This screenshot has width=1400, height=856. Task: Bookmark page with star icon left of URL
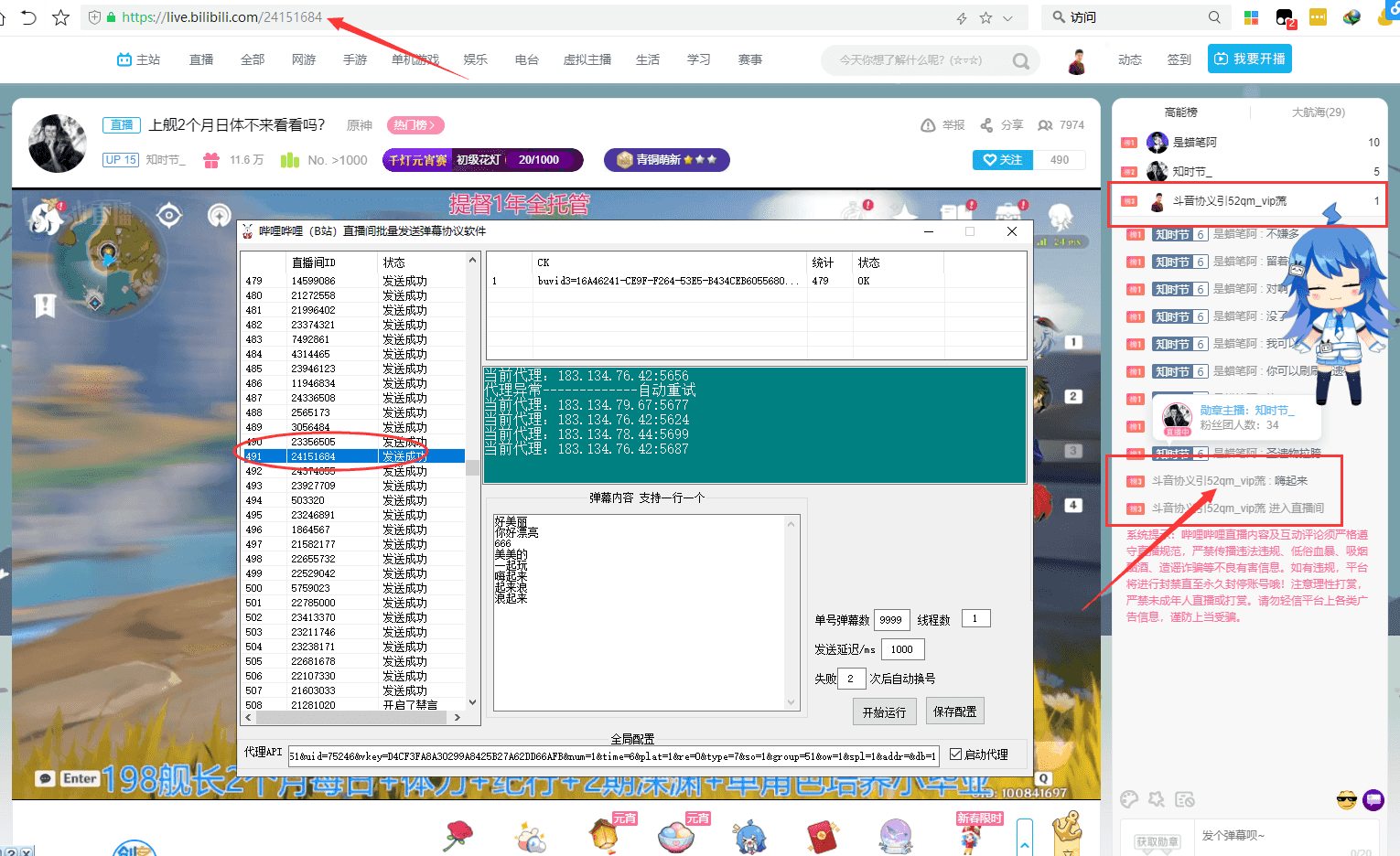(60, 17)
